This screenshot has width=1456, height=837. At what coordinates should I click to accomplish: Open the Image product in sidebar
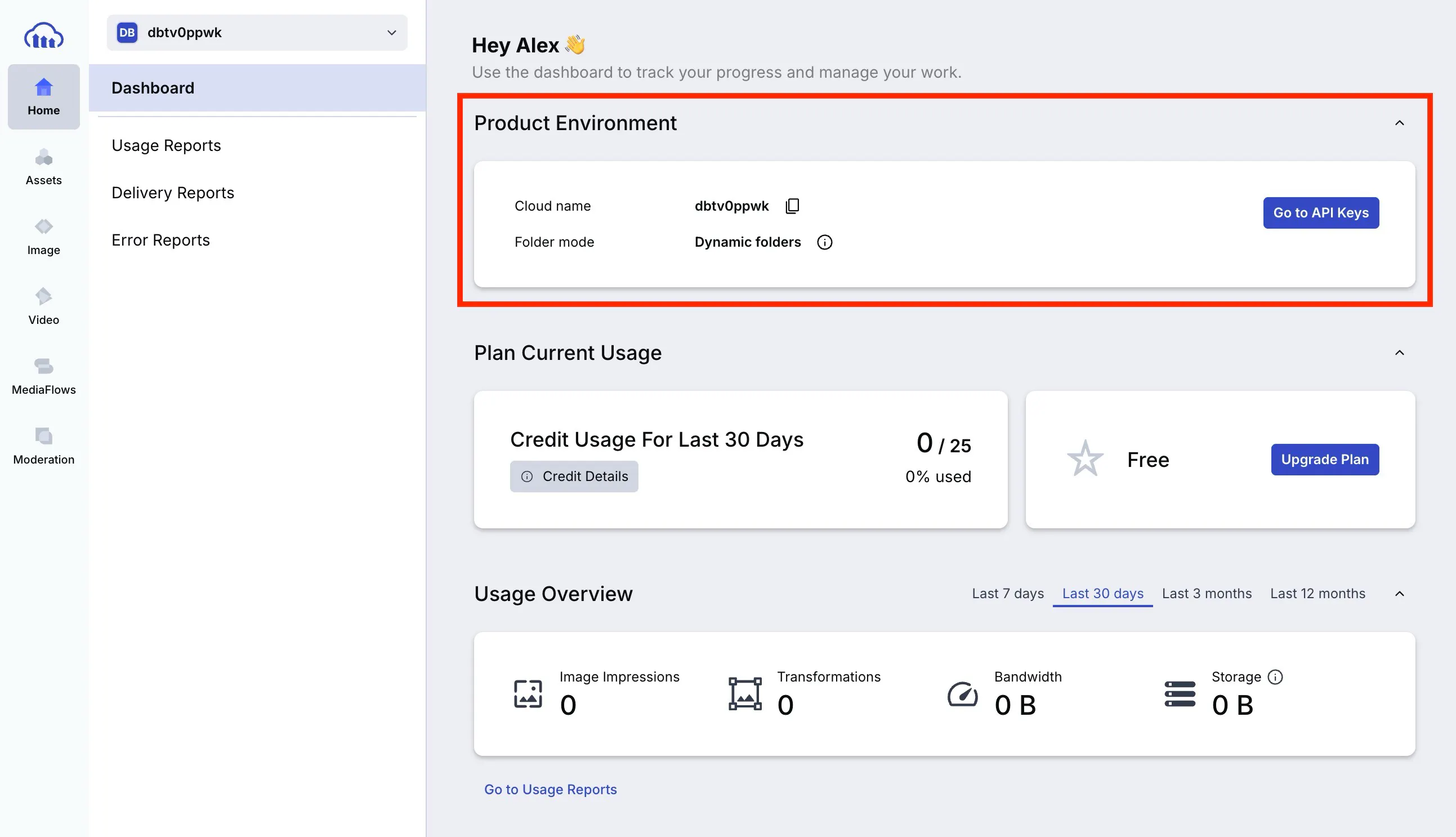click(44, 236)
